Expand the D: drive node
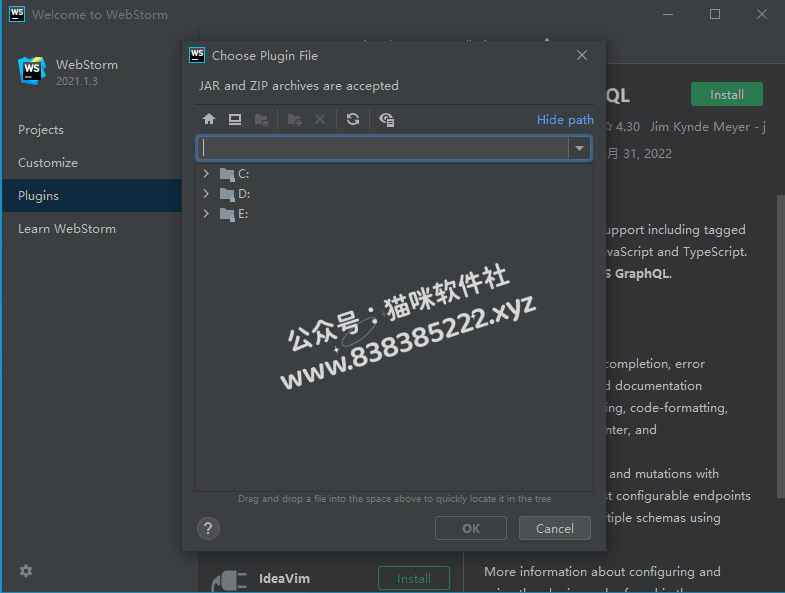The image size is (785, 593). tap(206, 193)
